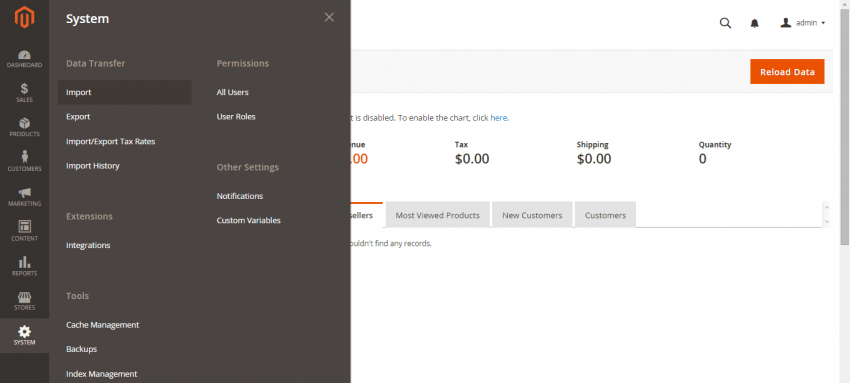Open Cache Management tool

102,325
